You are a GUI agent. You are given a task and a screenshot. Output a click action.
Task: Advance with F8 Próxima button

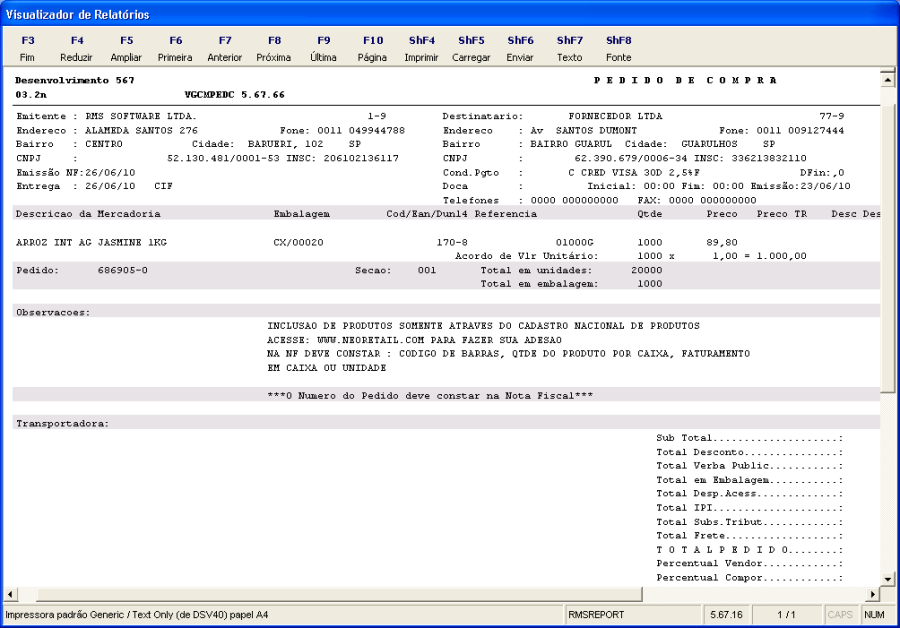coord(274,49)
